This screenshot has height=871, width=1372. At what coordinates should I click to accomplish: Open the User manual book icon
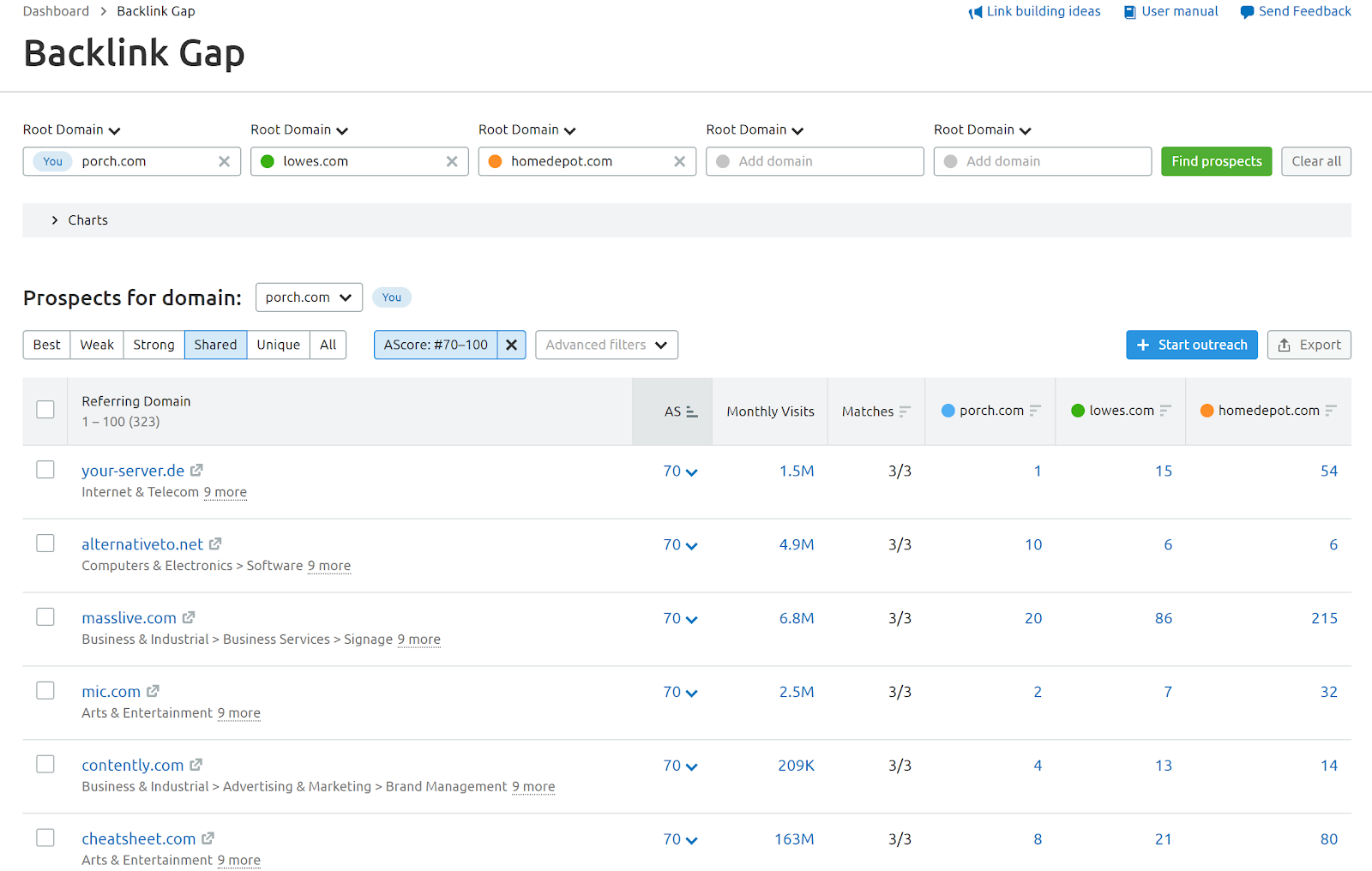[x=1130, y=12]
